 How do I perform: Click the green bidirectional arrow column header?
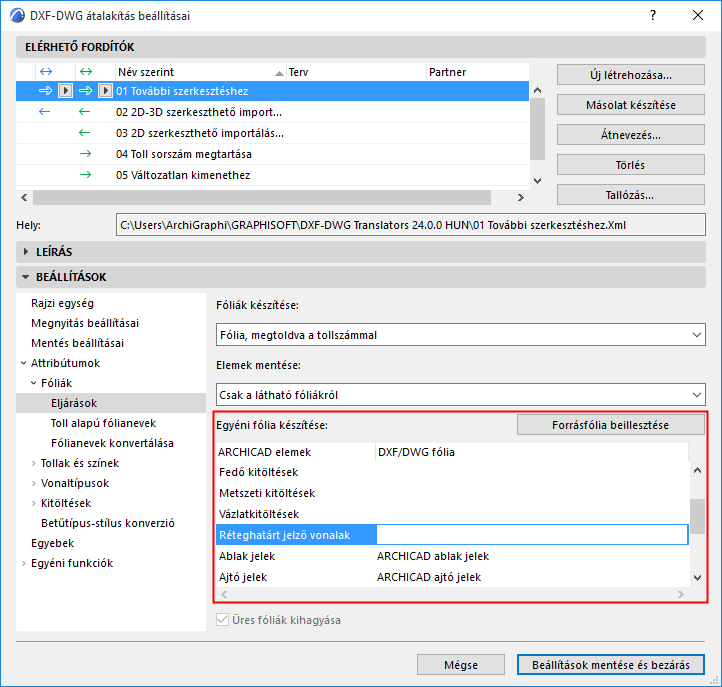point(86,72)
